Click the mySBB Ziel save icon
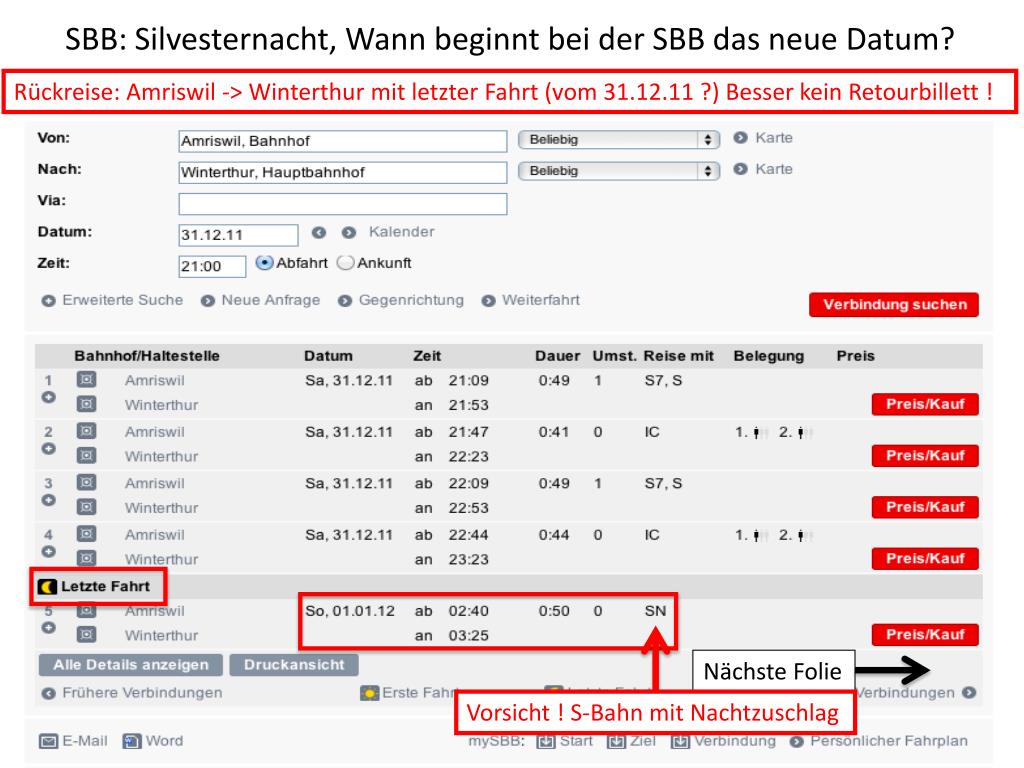The image size is (1024, 768). coord(616,742)
